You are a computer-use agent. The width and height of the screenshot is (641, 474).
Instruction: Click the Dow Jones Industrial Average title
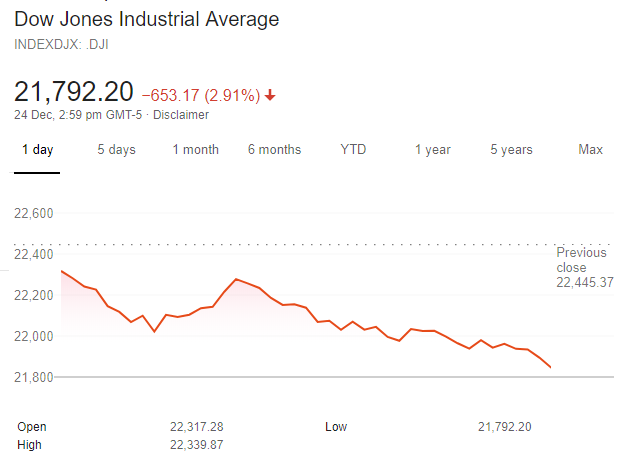click(x=147, y=20)
